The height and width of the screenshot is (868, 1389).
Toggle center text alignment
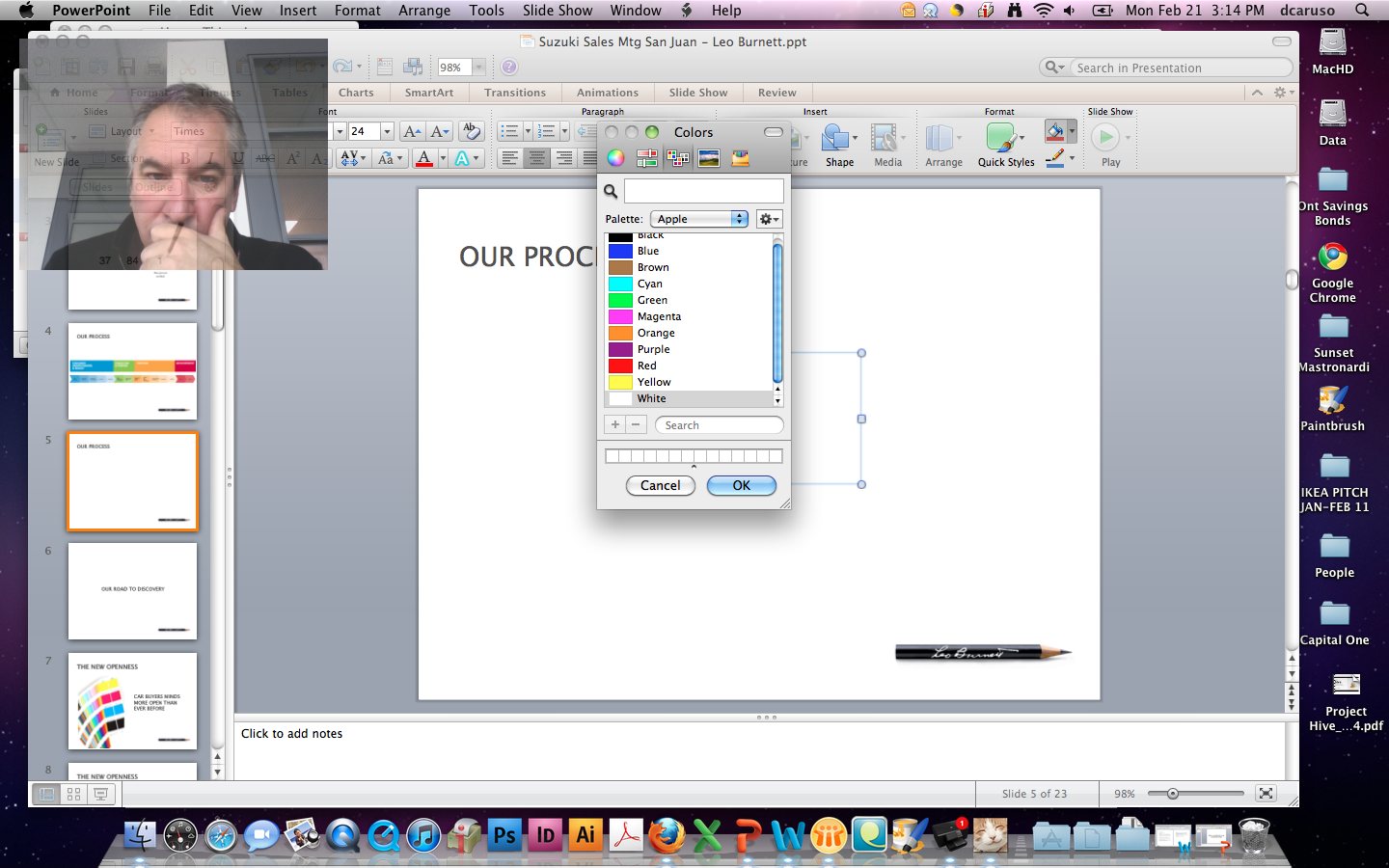tap(537, 158)
